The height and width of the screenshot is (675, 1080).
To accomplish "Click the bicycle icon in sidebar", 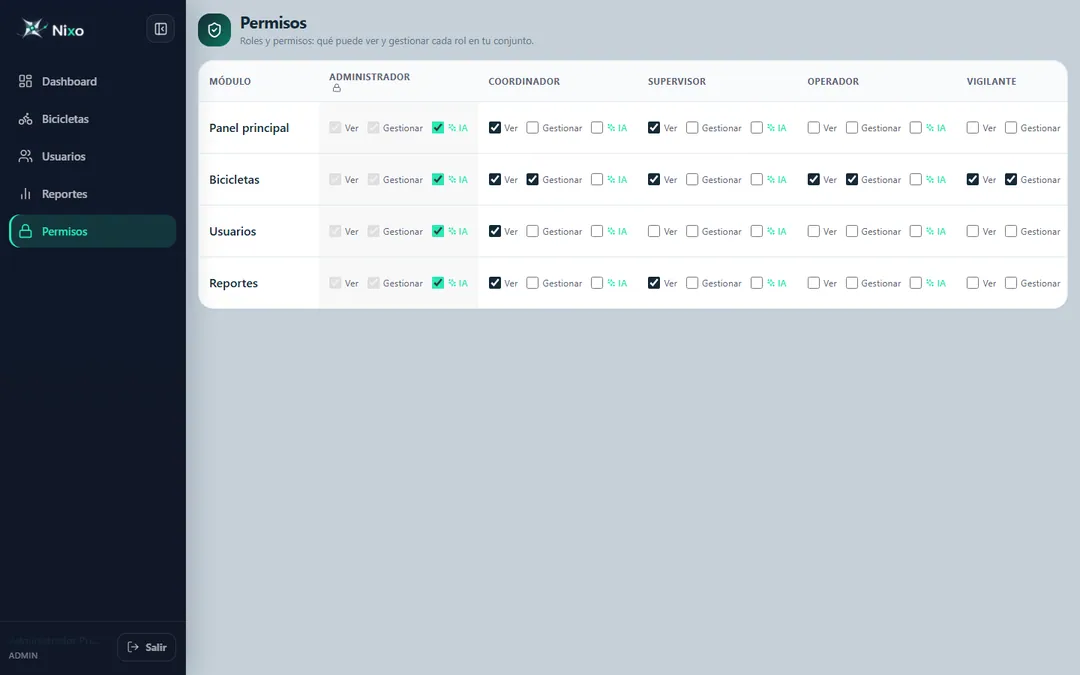I will tap(25, 119).
